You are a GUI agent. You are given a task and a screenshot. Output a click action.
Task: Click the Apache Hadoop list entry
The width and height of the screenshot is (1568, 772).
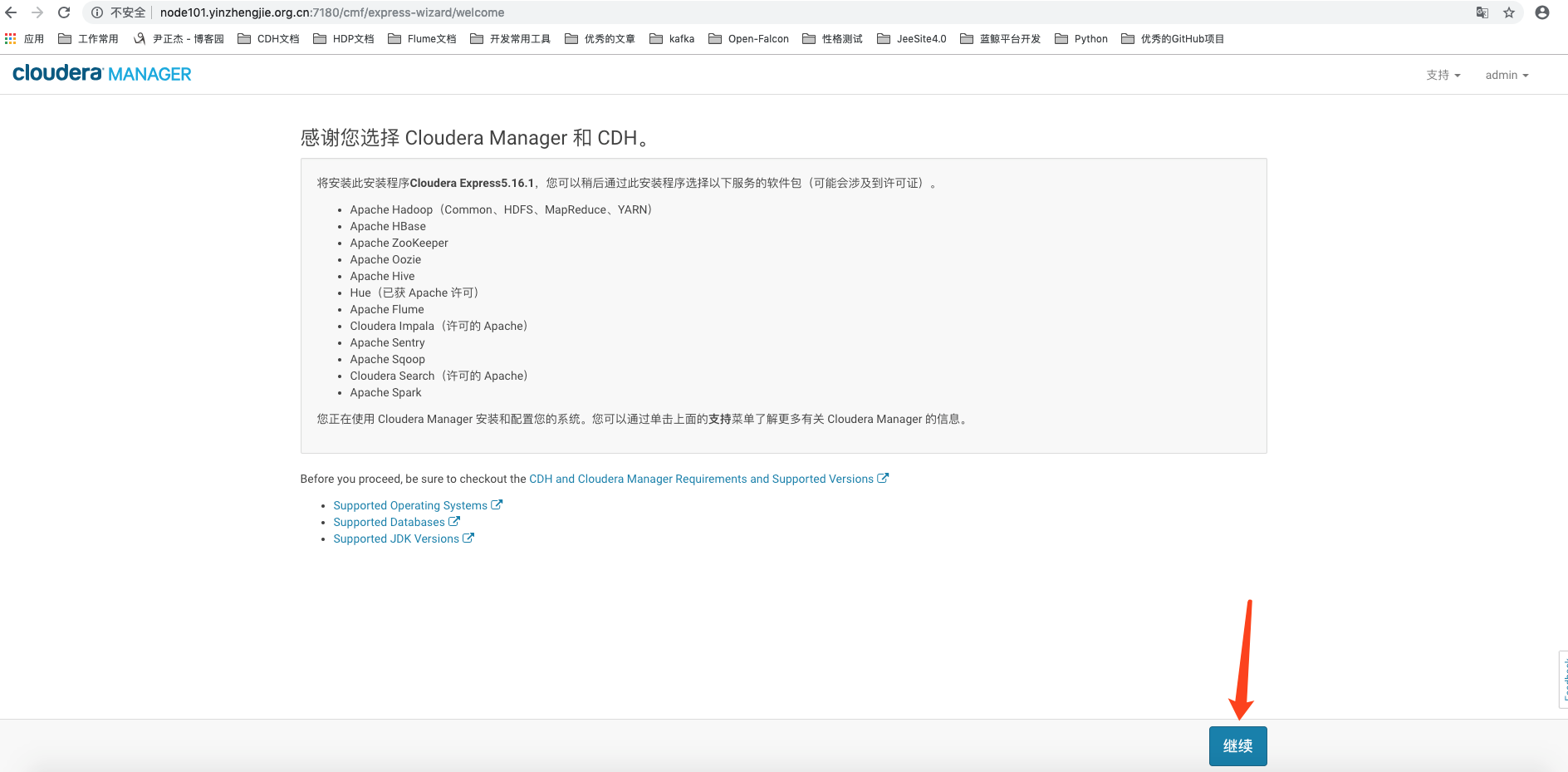click(501, 209)
